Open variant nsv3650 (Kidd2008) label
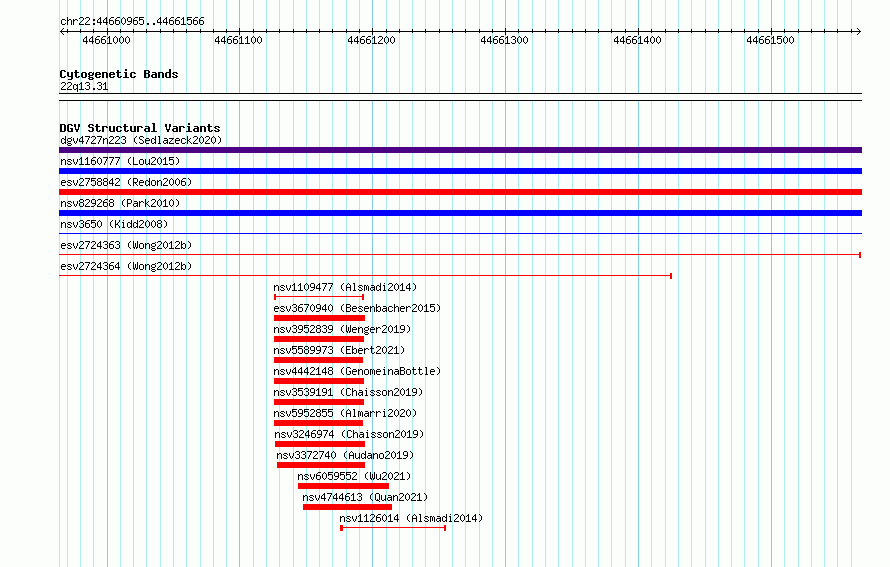The height and width of the screenshot is (567, 890). click(114, 224)
